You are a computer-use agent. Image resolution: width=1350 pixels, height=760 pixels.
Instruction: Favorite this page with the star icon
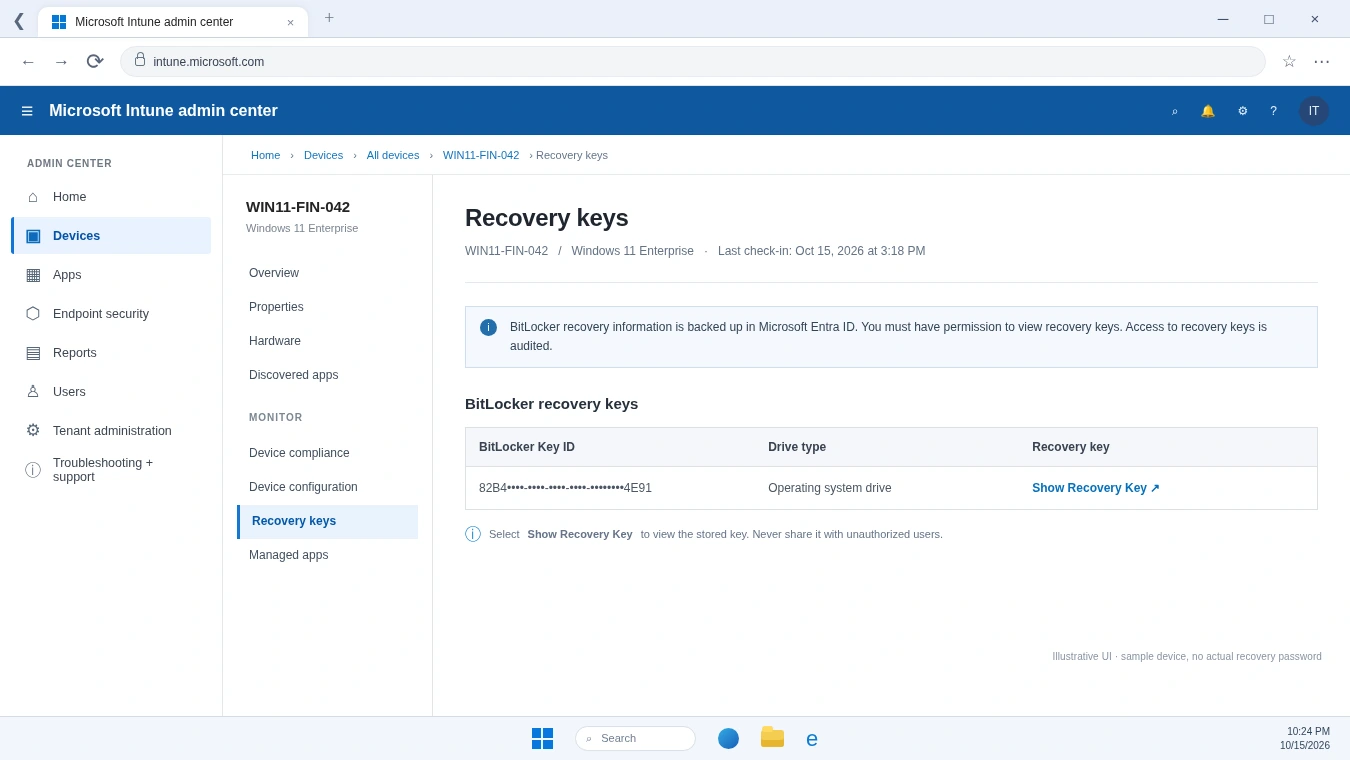pos(1289,61)
